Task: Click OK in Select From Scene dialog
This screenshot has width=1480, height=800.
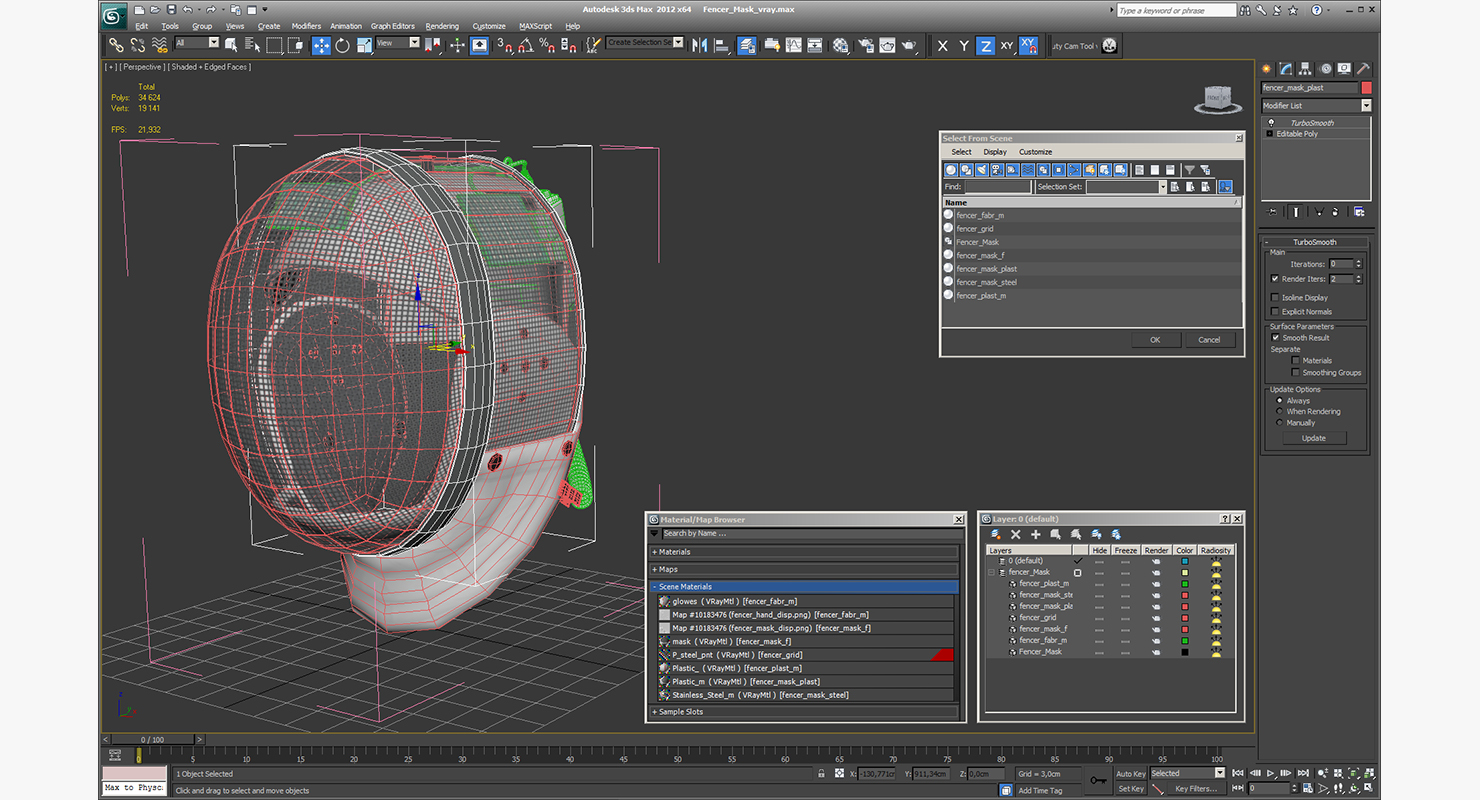Action: tap(1155, 340)
